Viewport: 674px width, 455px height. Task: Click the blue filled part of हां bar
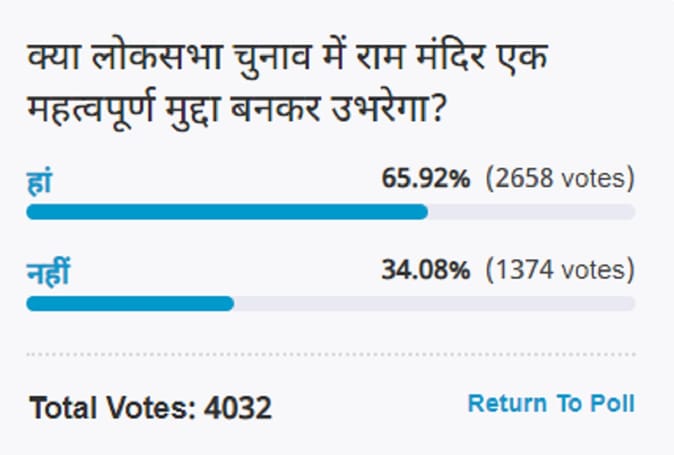[x=226, y=212]
